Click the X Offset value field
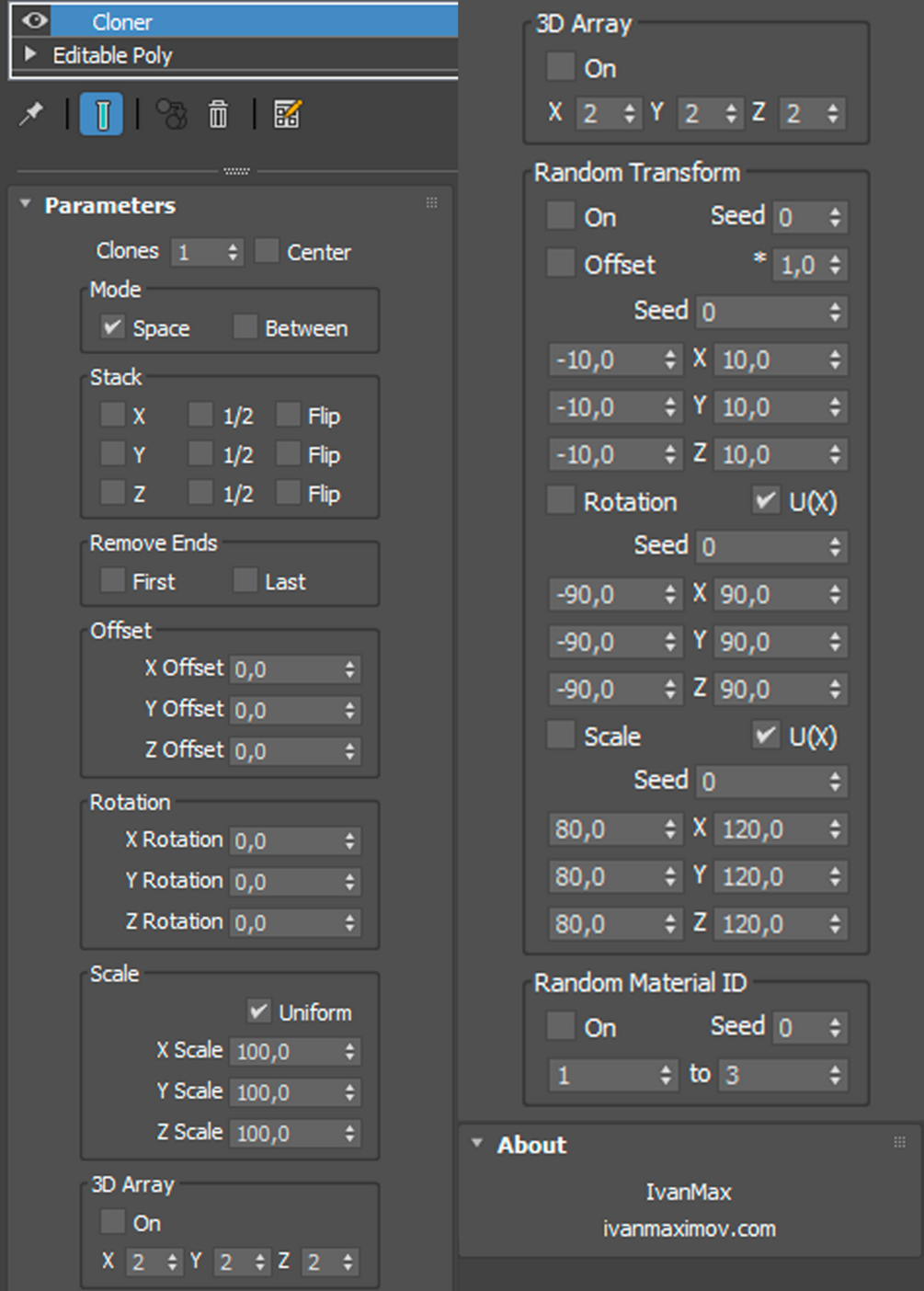The width and height of the screenshot is (924, 1291). coord(285,669)
